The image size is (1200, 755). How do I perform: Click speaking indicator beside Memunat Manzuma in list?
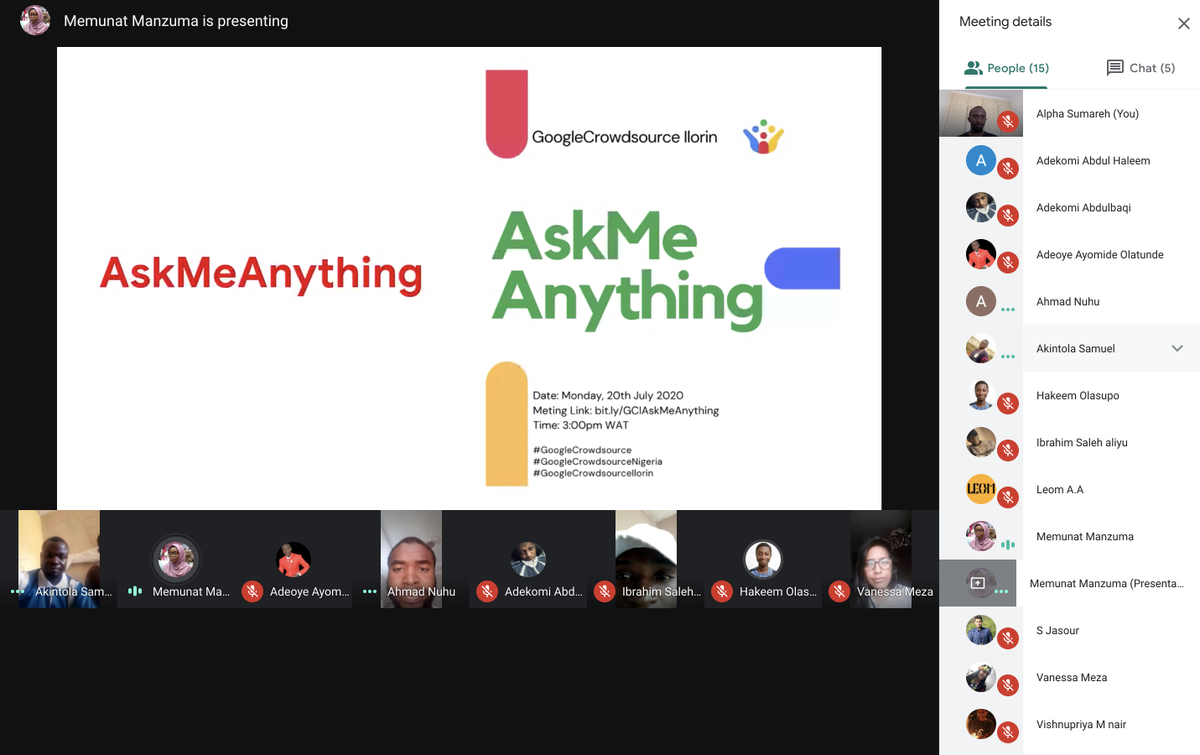click(1008, 545)
